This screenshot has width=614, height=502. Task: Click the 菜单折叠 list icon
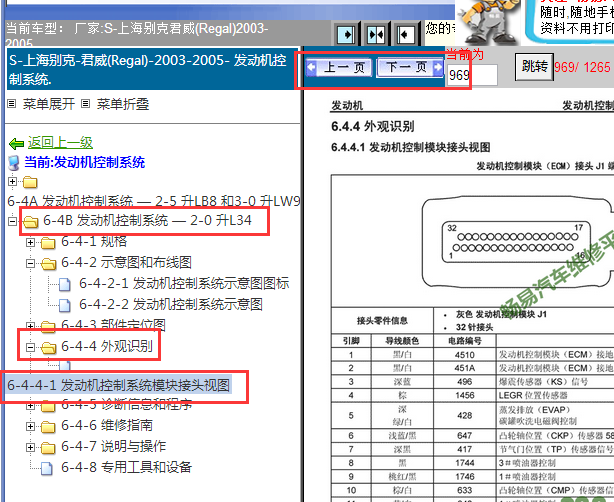85,104
